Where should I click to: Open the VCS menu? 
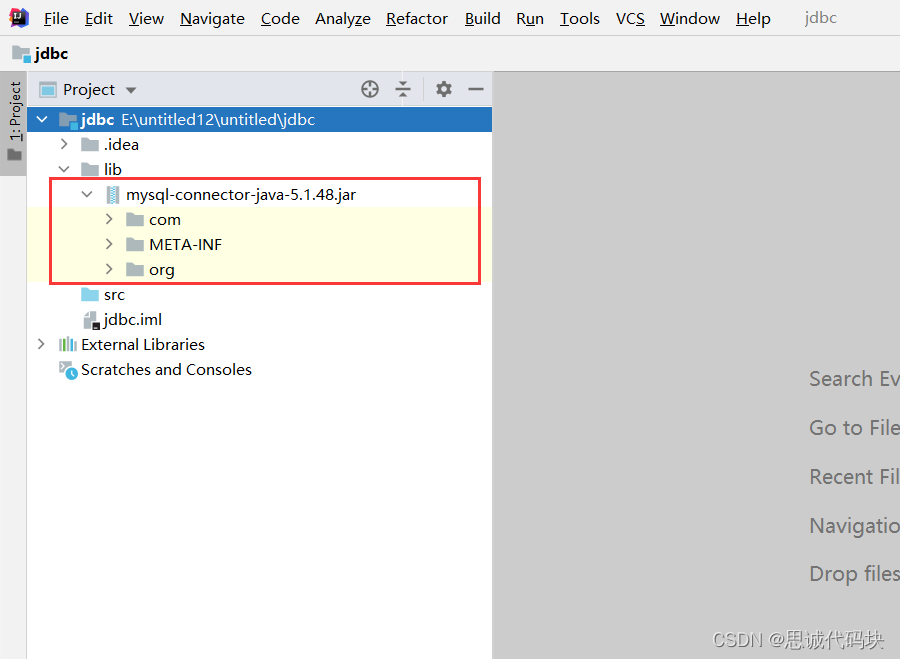pyautogui.click(x=630, y=19)
